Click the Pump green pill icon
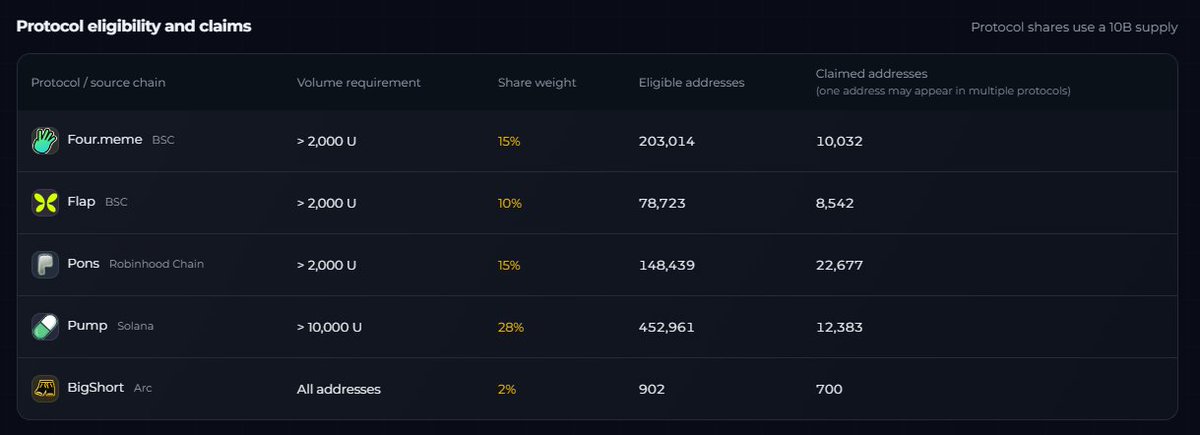 [x=45, y=327]
